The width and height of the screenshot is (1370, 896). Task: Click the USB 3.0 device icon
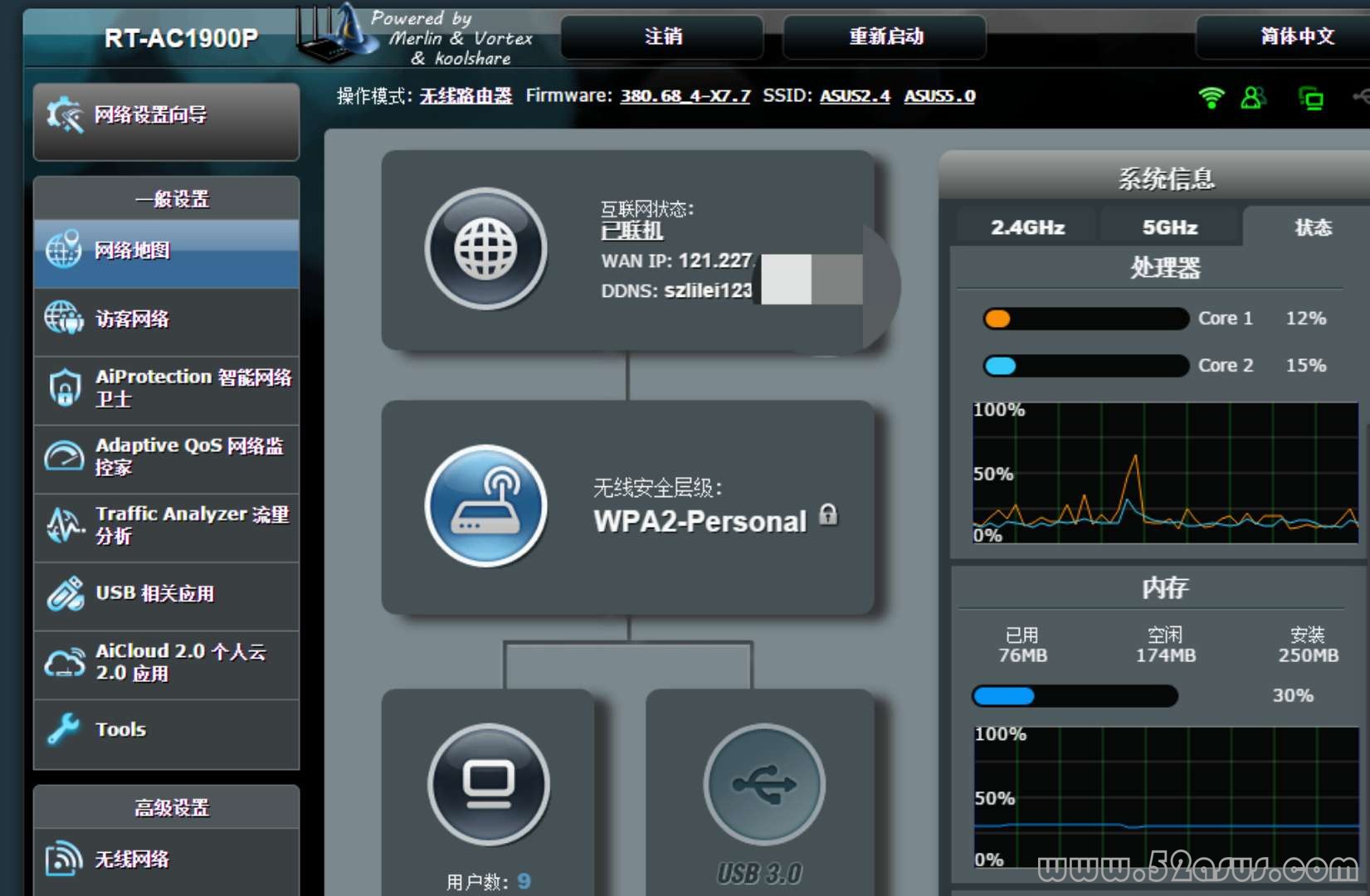[x=764, y=785]
